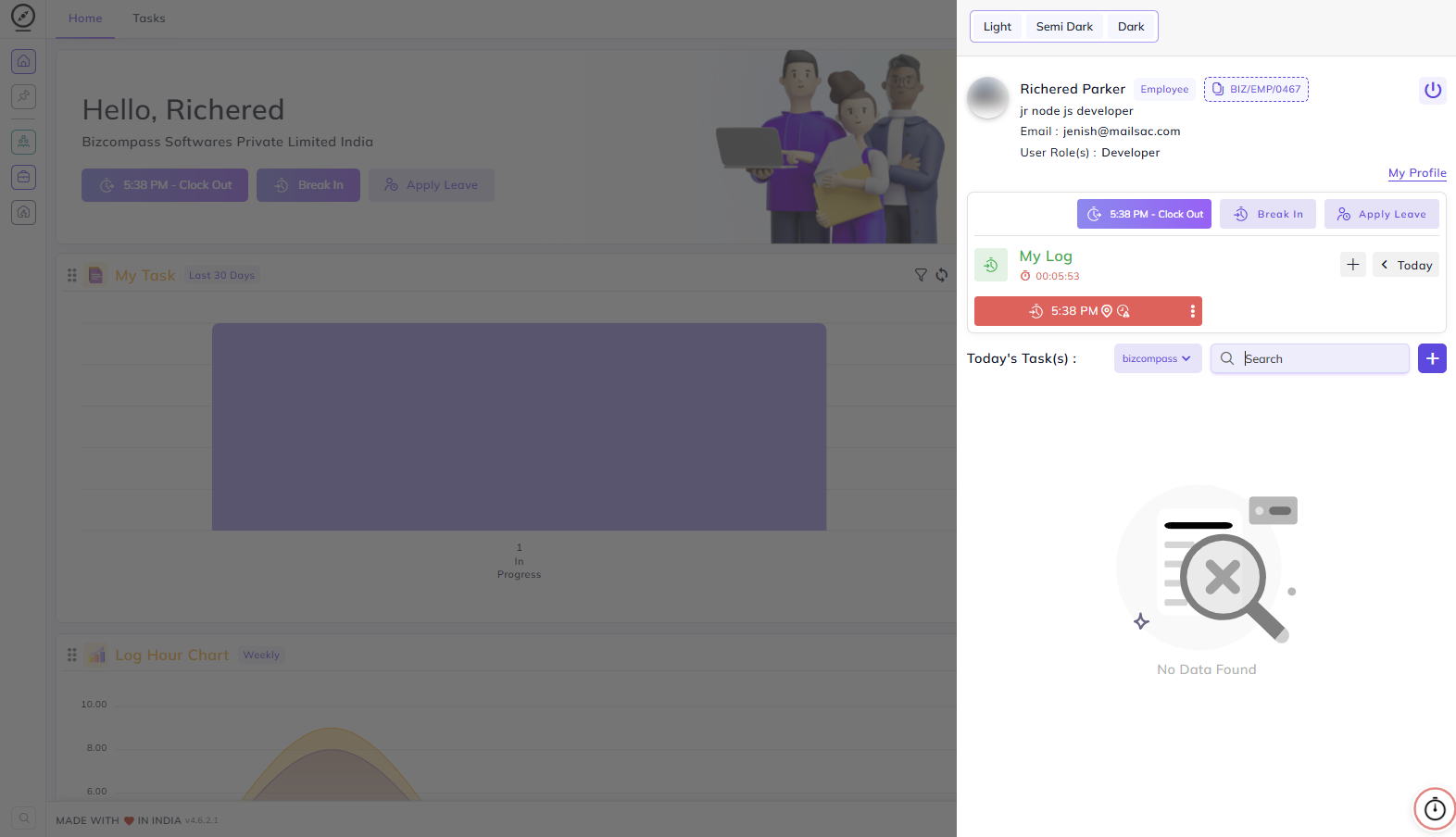This screenshot has width=1456, height=837.
Task: Click the plus icon beside Today in My Log
Action: pos(1352,265)
